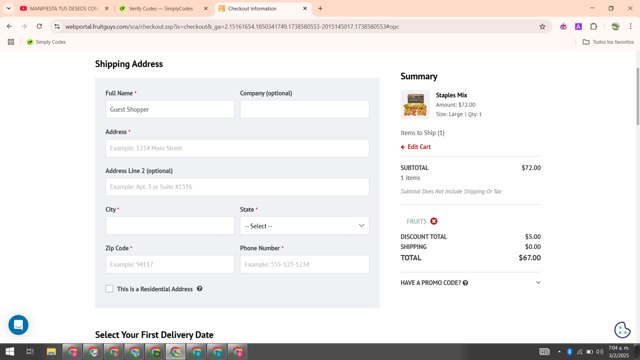Expand the Have a Promo Code section
Viewport: 640px width, 360px height.
(471, 283)
